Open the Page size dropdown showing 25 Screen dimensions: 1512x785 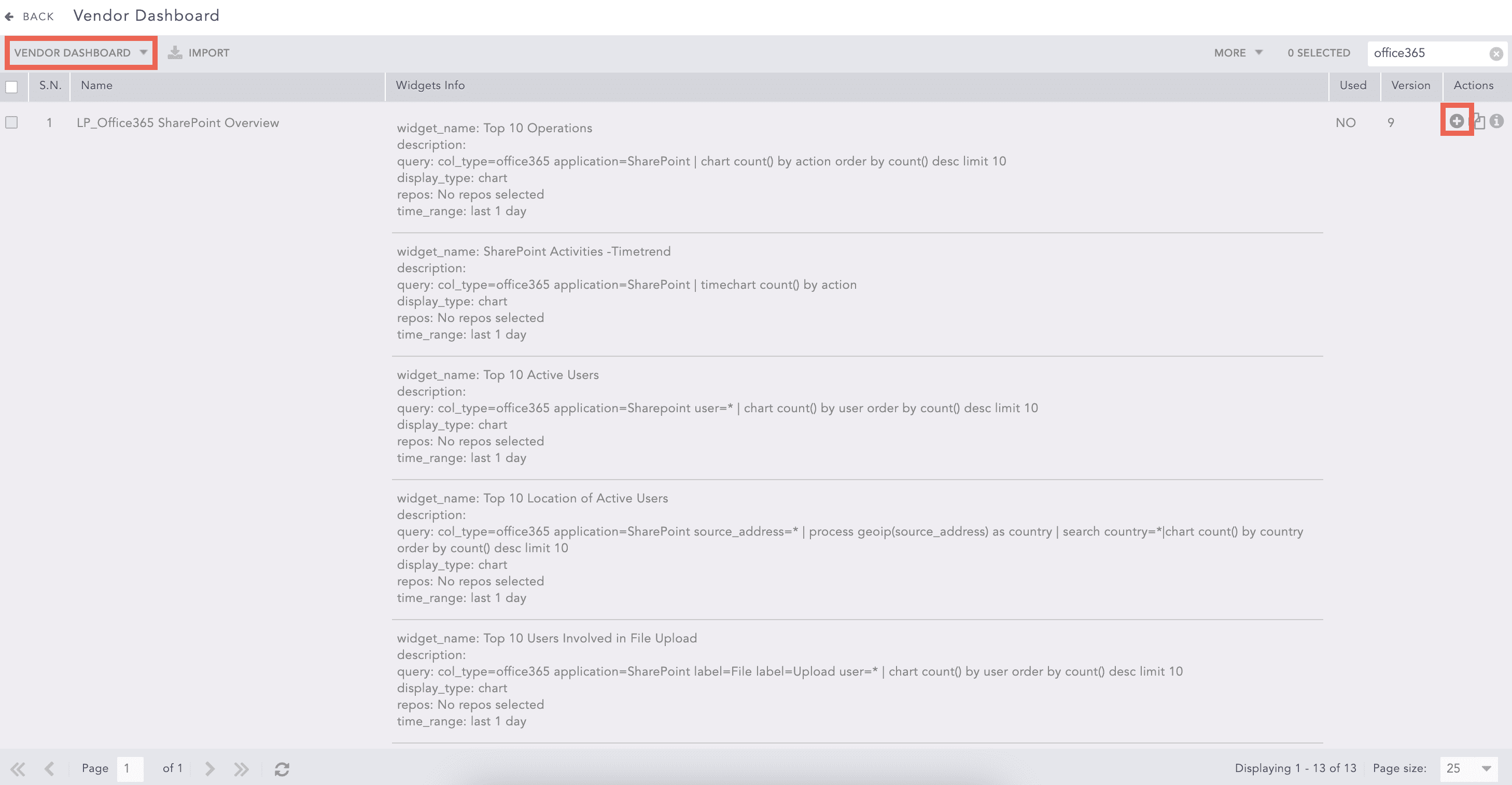click(x=1468, y=768)
